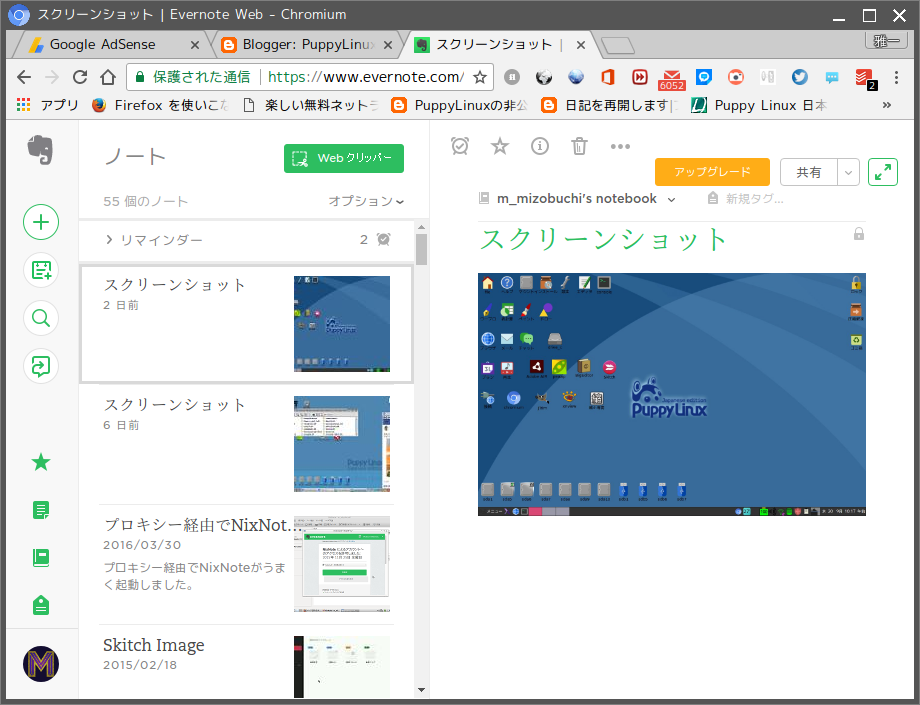Open search from the left sidebar magnifier

click(x=41, y=318)
